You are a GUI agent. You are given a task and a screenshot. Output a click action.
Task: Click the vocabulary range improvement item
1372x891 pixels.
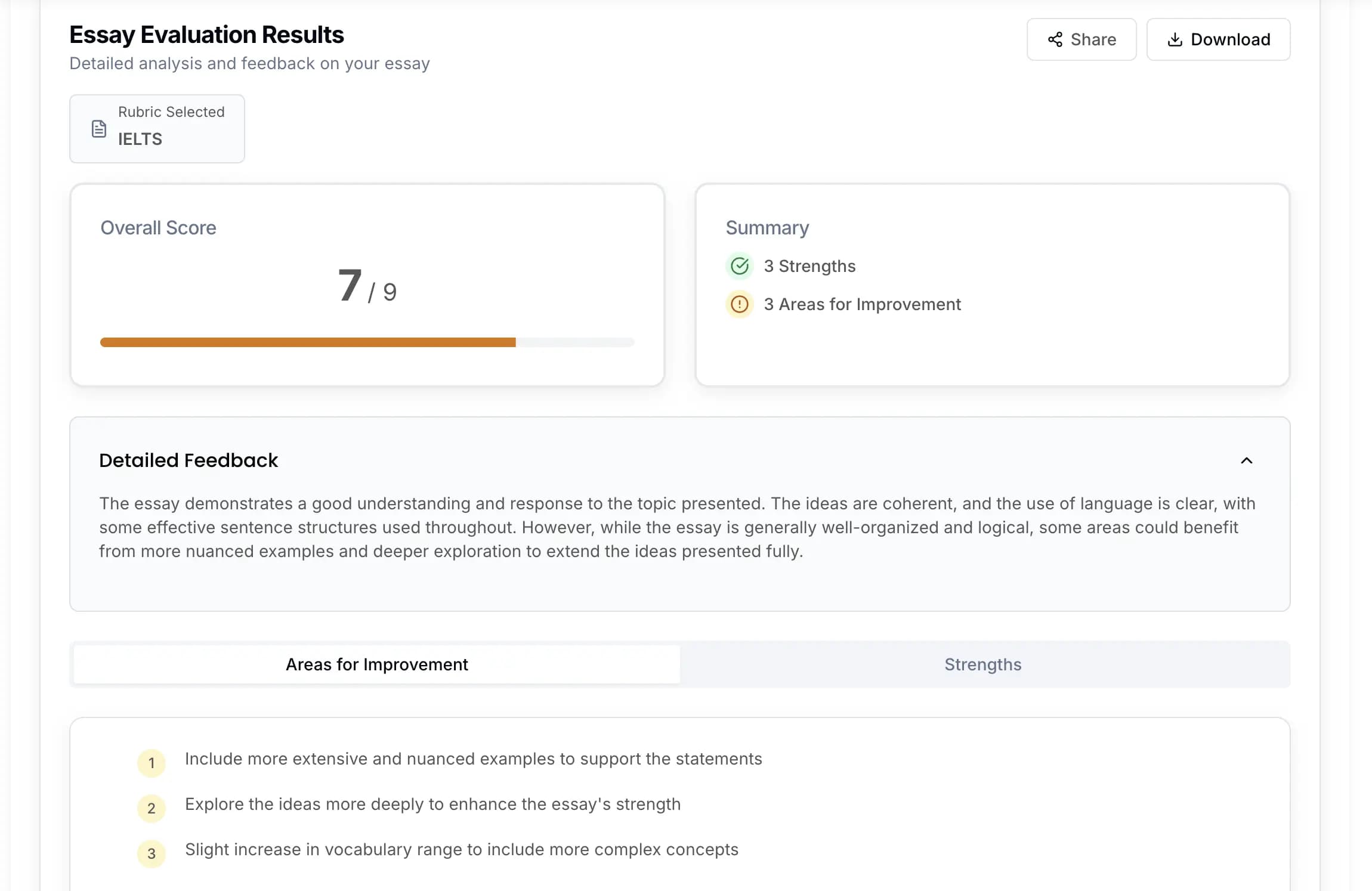pos(461,849)
